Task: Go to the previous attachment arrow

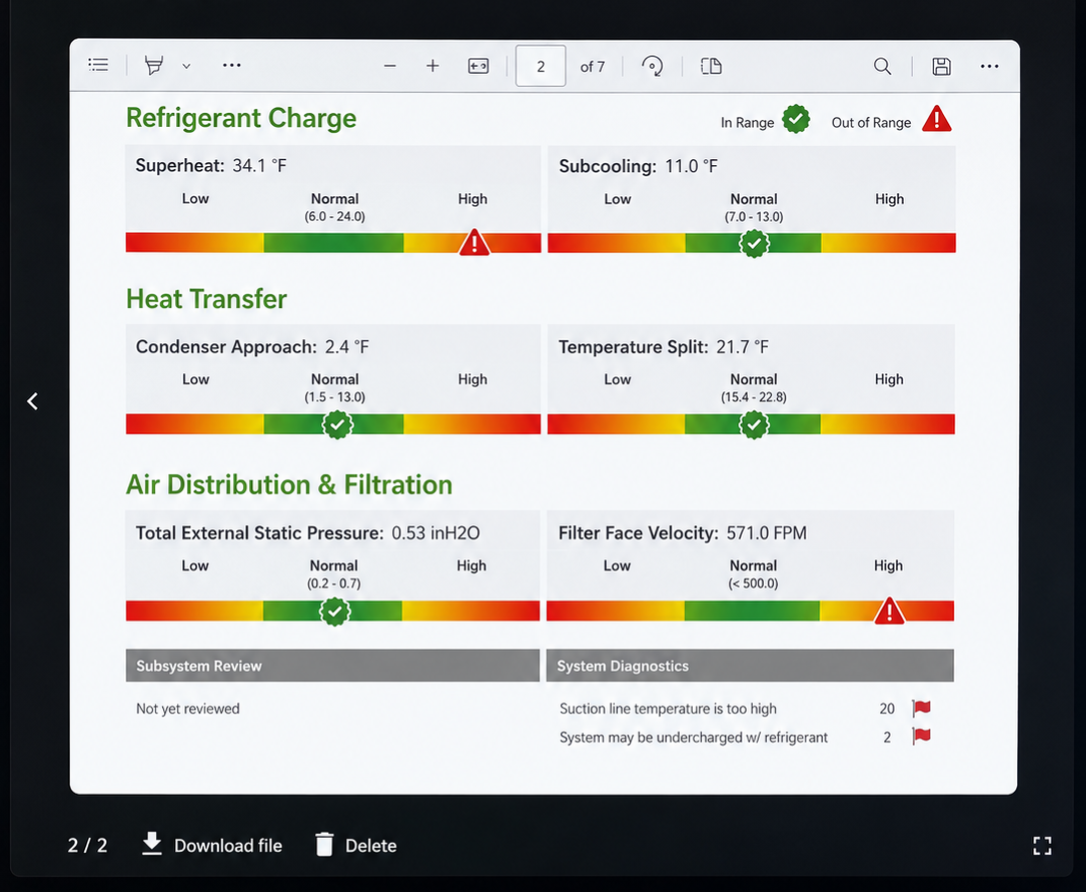Action: (x=33, y=401)
